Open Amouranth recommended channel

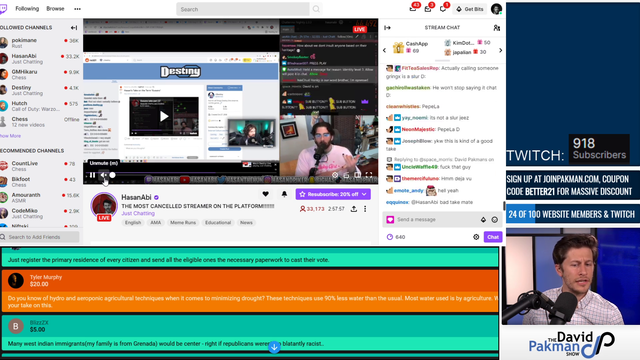(x=40, y=198)
